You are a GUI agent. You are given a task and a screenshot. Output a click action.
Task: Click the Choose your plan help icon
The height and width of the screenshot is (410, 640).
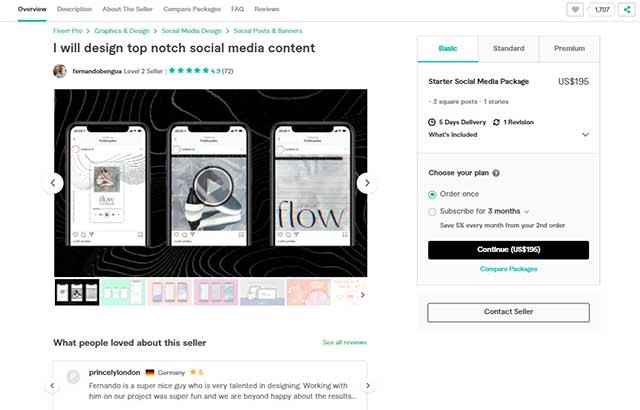496,173
